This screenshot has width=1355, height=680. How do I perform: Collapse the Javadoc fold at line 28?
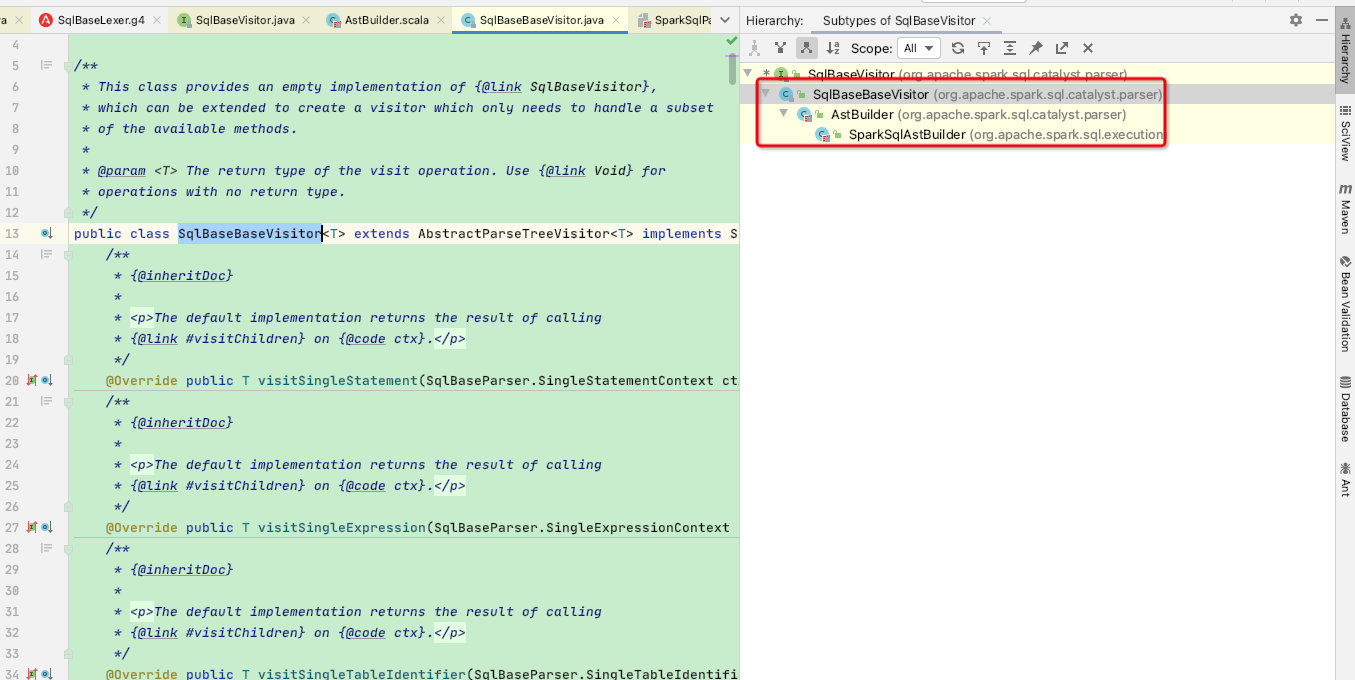tap(68, 548)
